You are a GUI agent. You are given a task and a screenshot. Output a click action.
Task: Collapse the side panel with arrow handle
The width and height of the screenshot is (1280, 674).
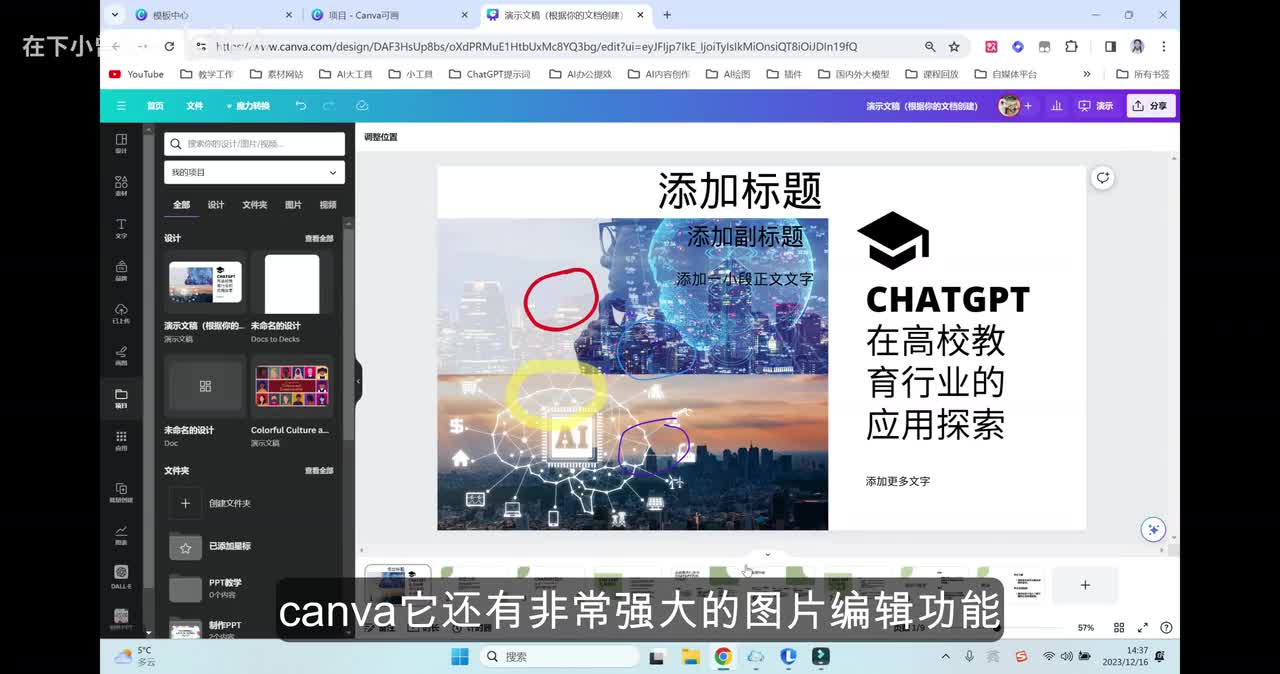(358, 381)
